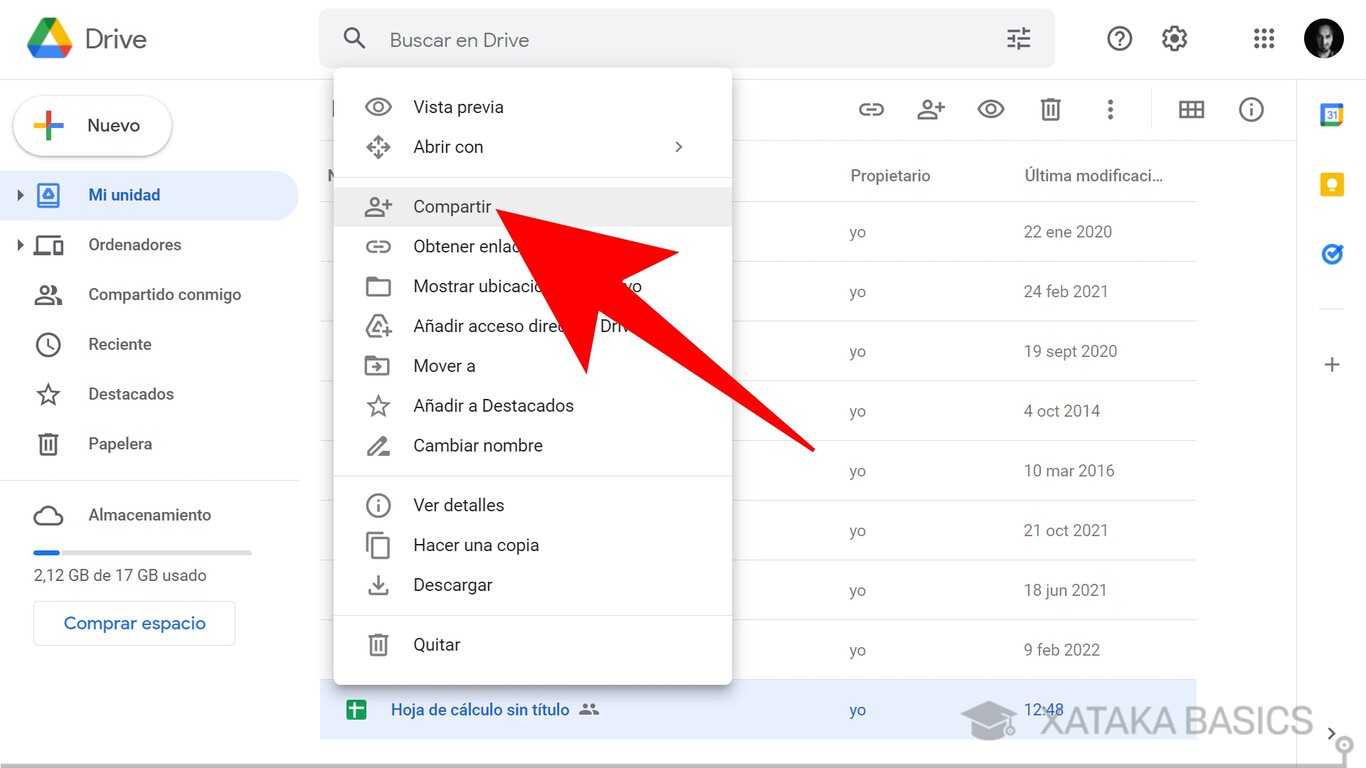Choose Abrir con in context menu

(532, 147)
